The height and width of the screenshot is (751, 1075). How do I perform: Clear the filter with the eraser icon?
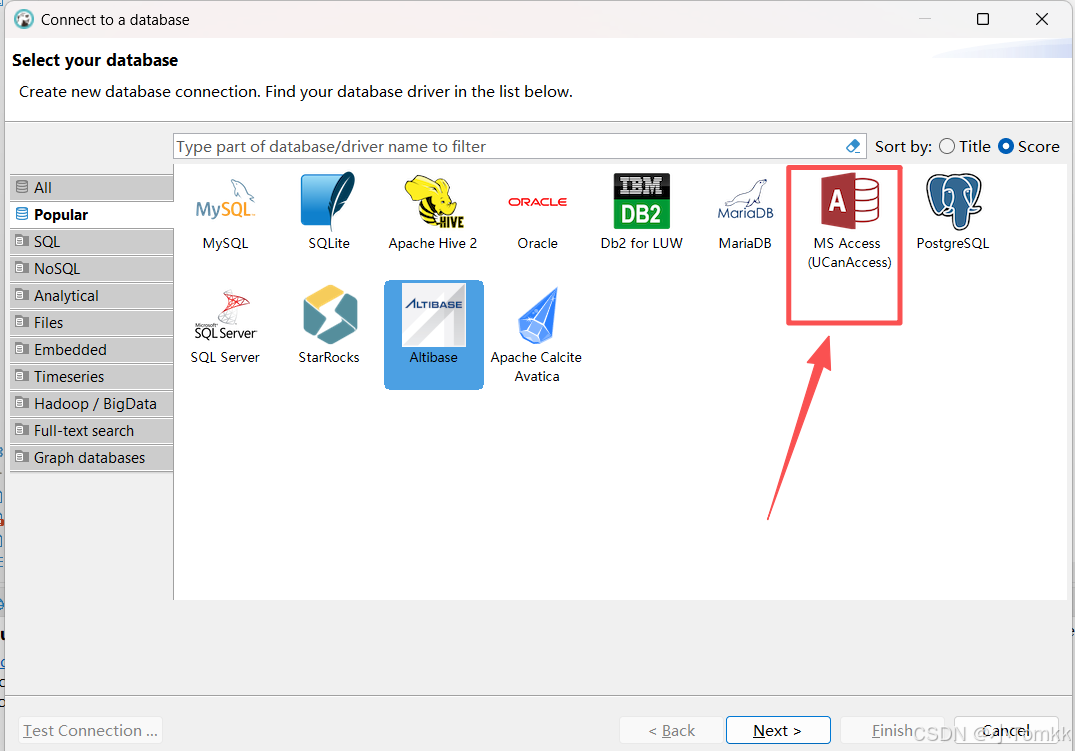[x=853, y=146]
